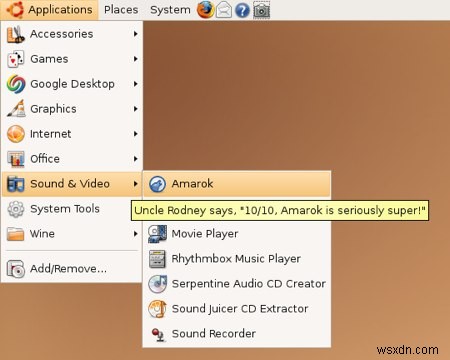Click the Graphics paintbrush icon
450x360 pixels.
point(16,109)
